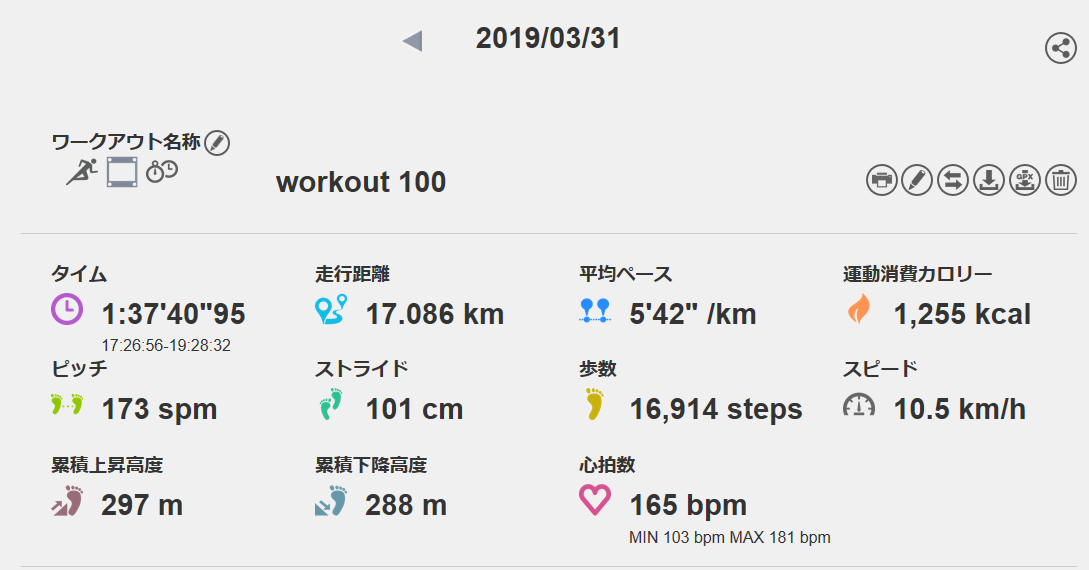Click the speedometer icon
The height and width of the screenshot is (570, 1089).
point(858,405)
